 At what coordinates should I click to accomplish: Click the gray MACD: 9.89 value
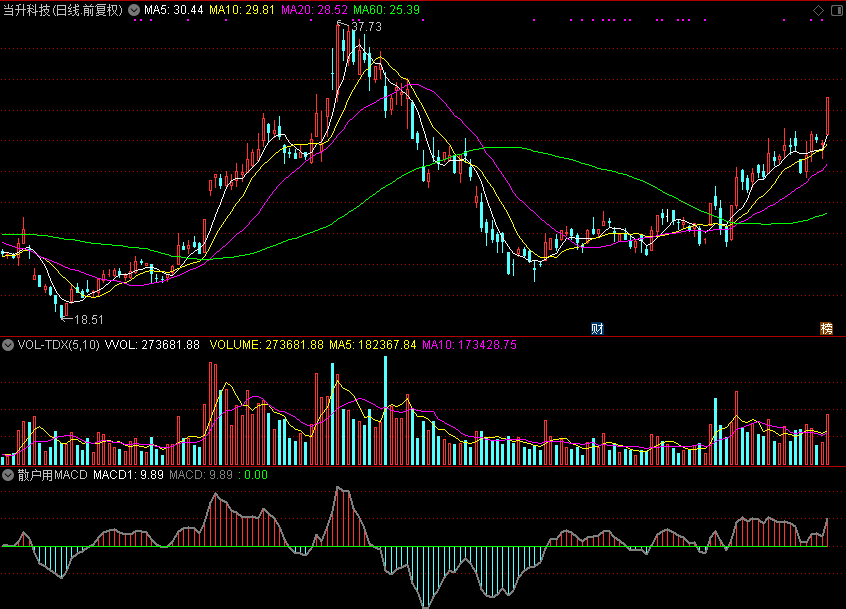(201, 475)
